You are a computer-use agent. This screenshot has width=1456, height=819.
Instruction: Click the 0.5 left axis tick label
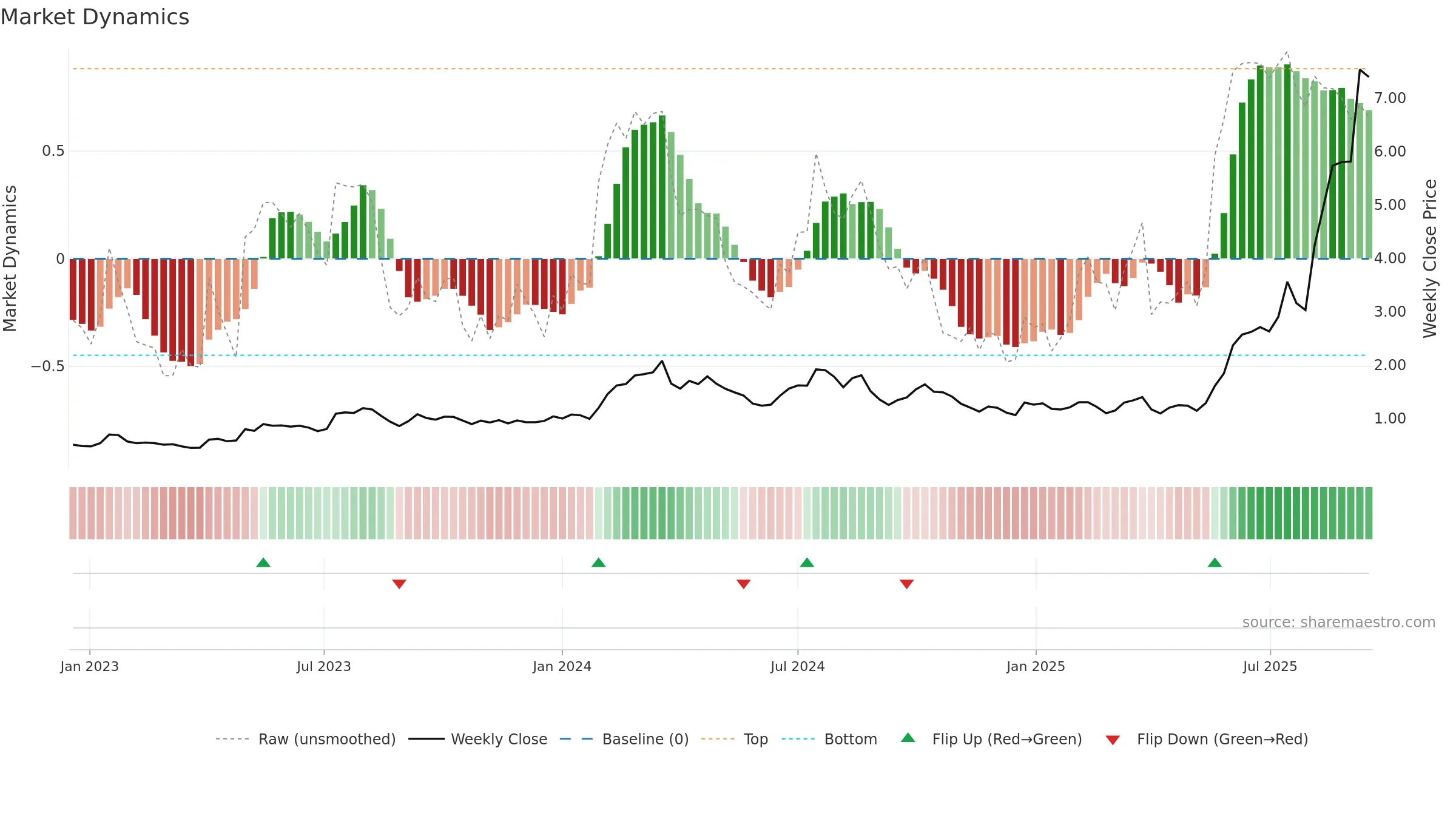[x=53, y=151]
